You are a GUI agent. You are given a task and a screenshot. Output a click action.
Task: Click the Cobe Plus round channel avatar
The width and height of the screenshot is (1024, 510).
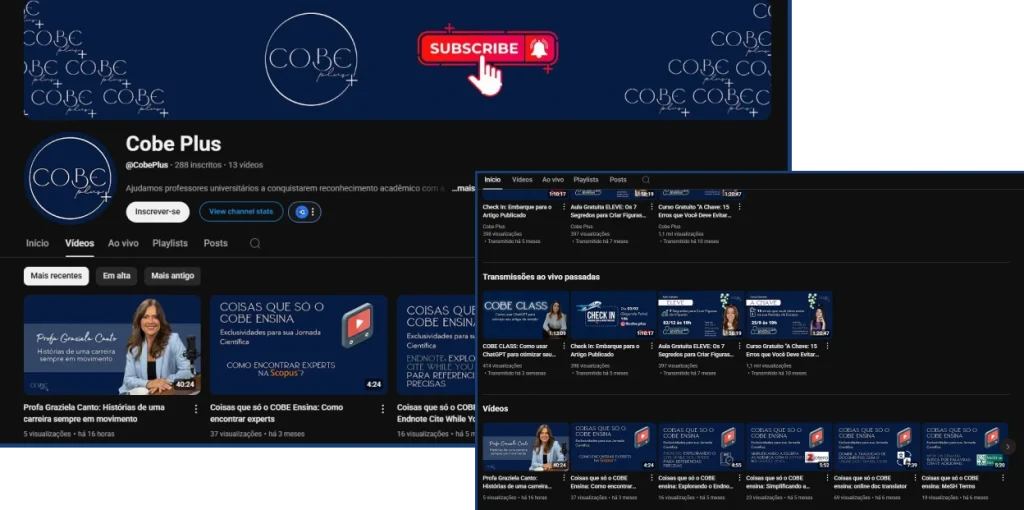pos(70,178)
